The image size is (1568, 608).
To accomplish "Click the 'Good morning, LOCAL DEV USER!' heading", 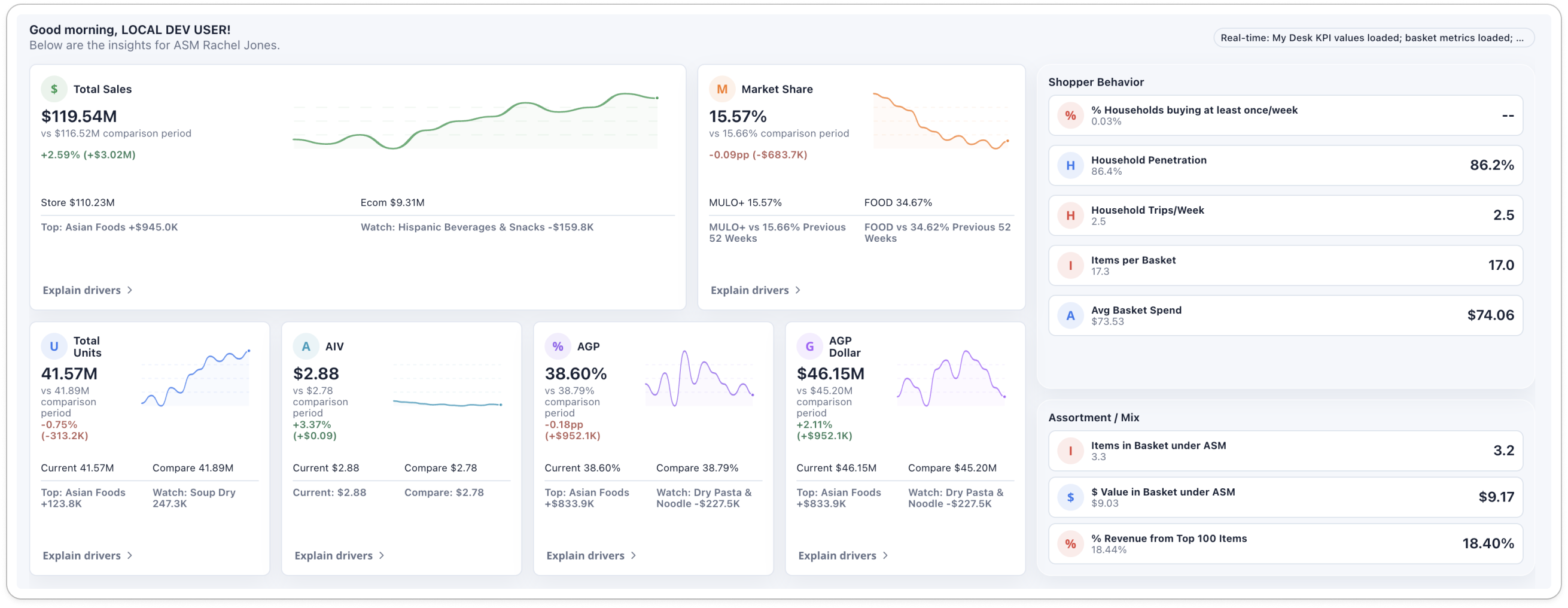I will (x=130, y=29).
